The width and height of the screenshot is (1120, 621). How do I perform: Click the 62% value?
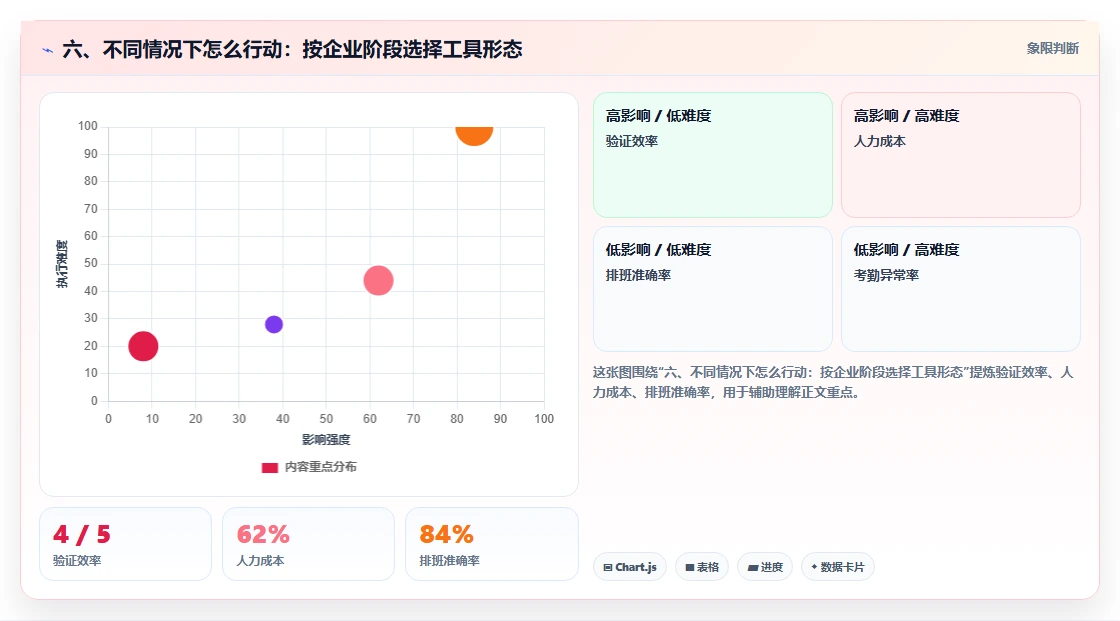tap(263, 534)
